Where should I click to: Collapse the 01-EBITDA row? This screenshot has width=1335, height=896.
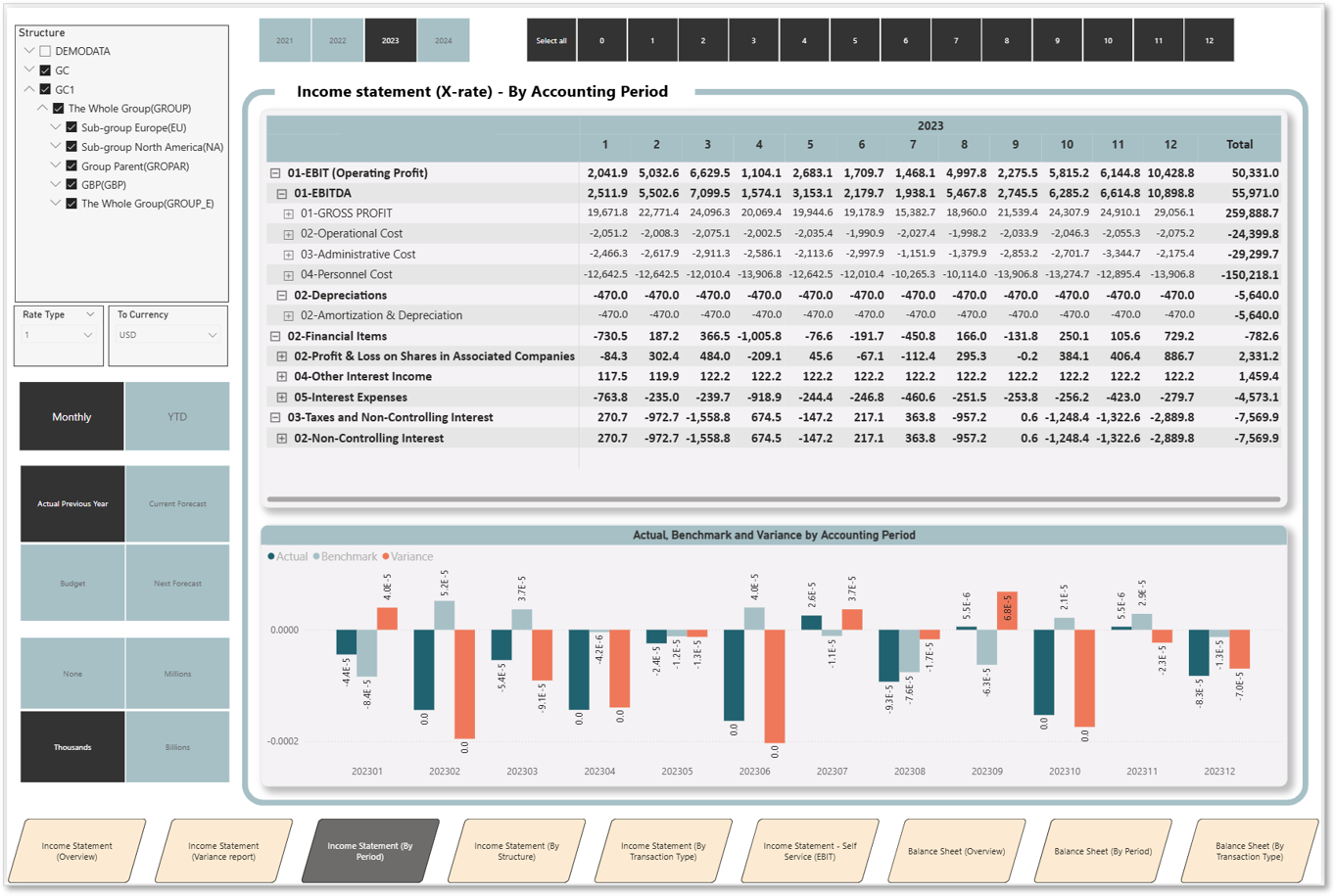pyautogui.click(x=282, y=194)
